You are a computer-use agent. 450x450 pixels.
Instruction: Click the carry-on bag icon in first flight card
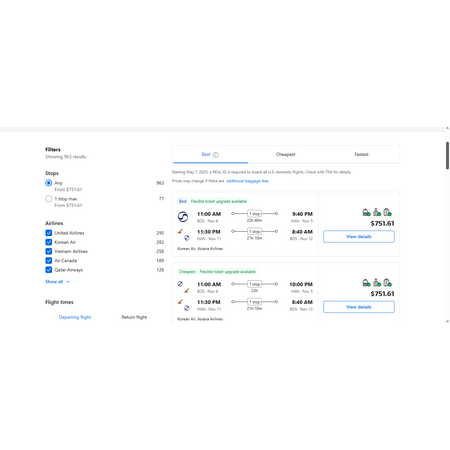(377, 212)
